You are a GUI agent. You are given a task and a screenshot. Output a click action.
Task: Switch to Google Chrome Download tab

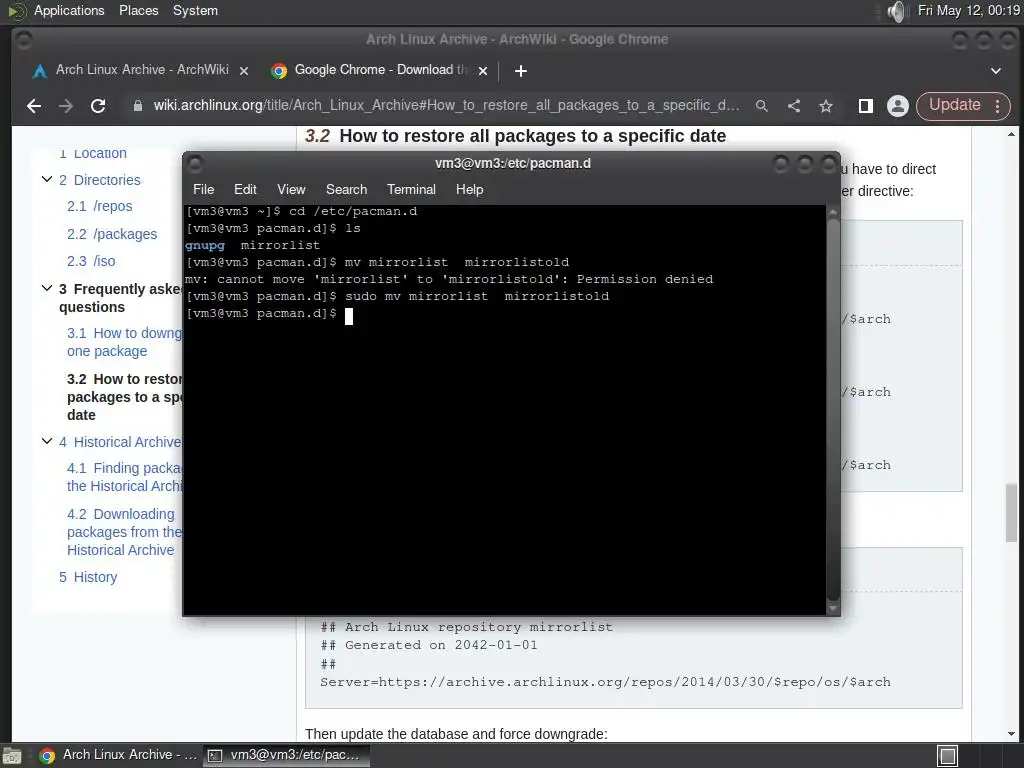pyautogui.click(x=380, y=70)
